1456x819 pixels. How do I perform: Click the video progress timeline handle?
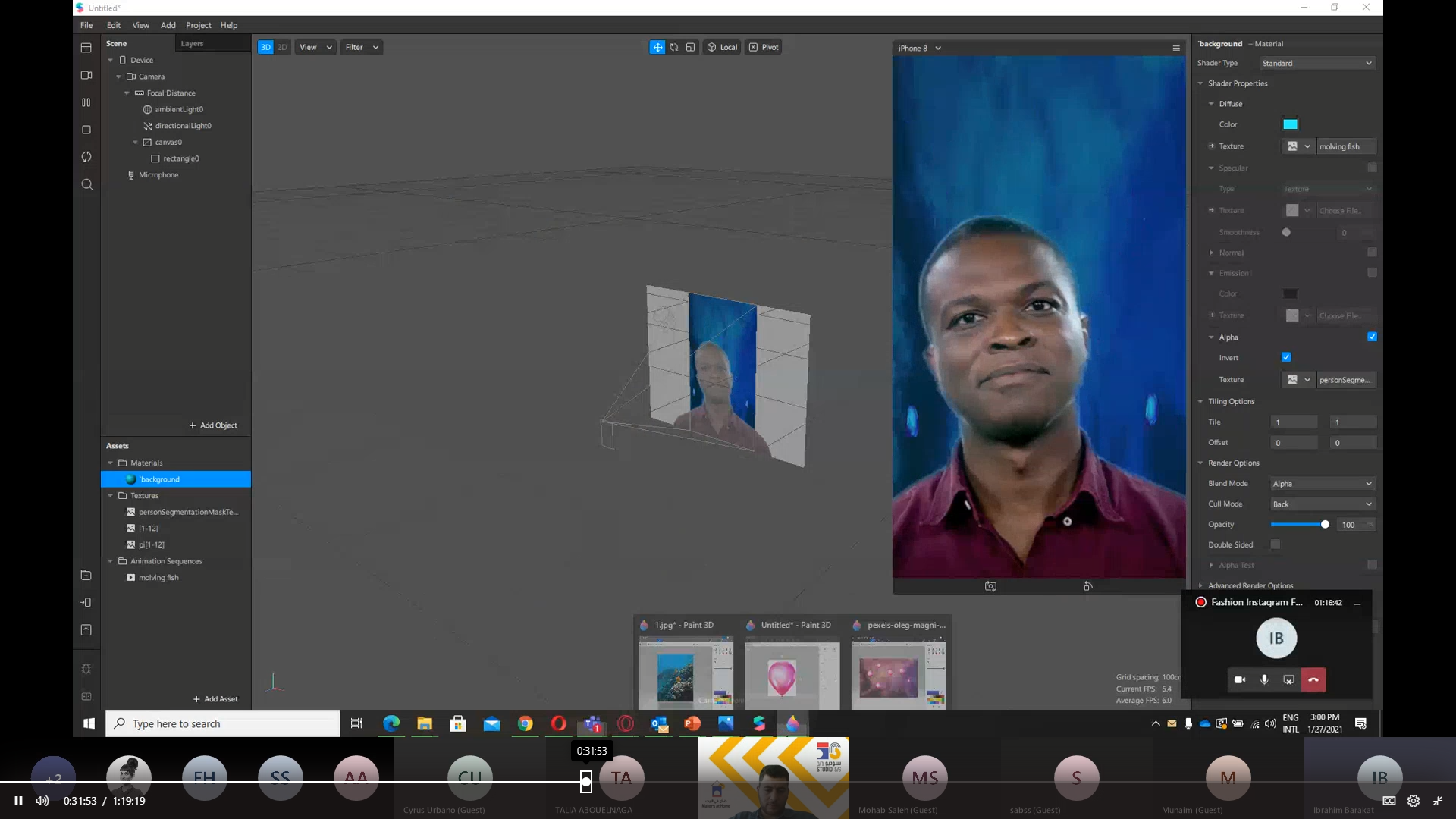coord(586,782)
